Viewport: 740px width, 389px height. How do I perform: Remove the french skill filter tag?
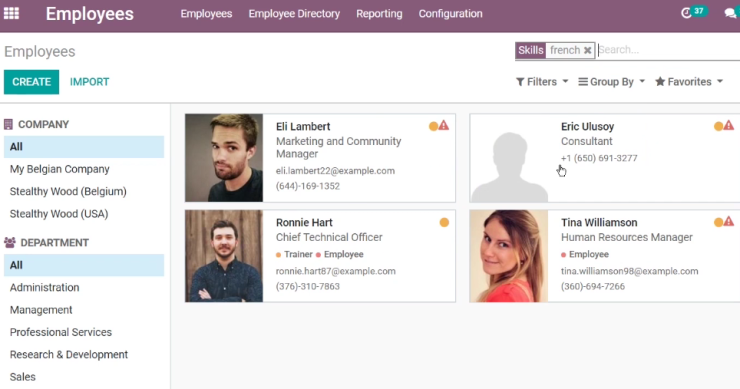click(x=588, y=50)
